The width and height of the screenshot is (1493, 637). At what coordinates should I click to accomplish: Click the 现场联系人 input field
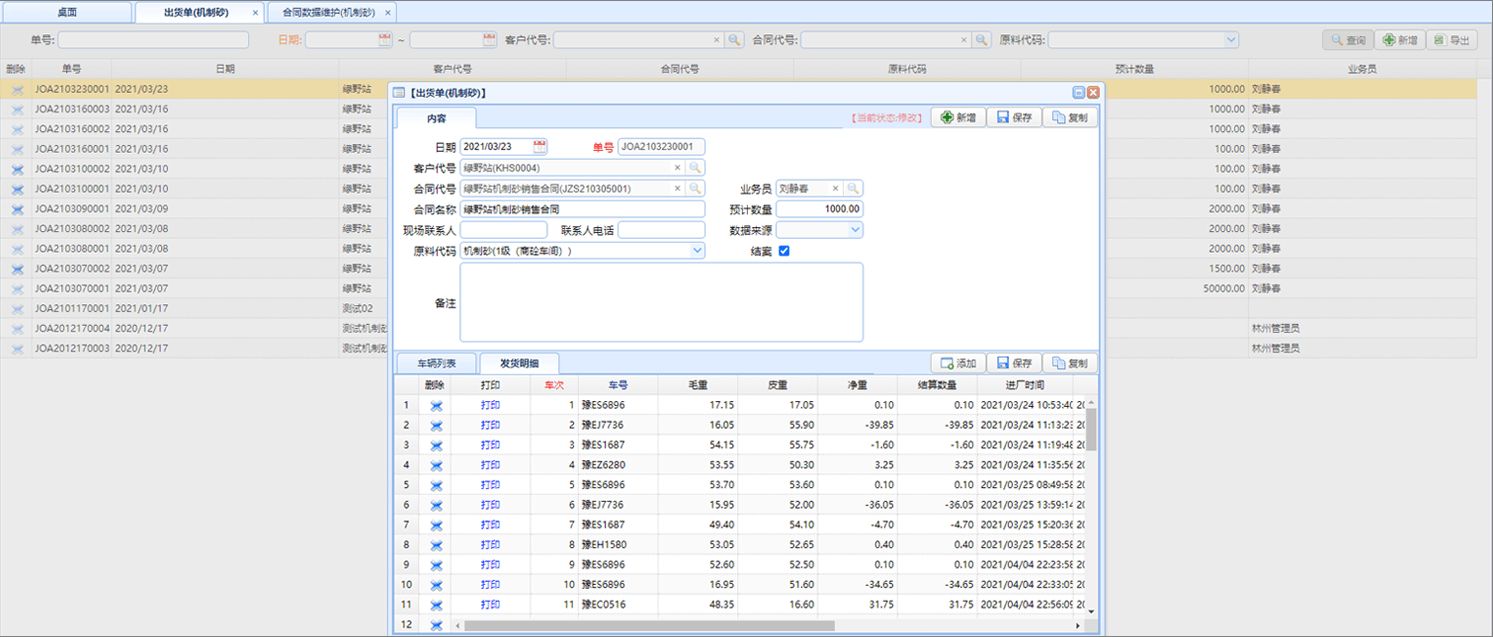click(x=503, y=230)
